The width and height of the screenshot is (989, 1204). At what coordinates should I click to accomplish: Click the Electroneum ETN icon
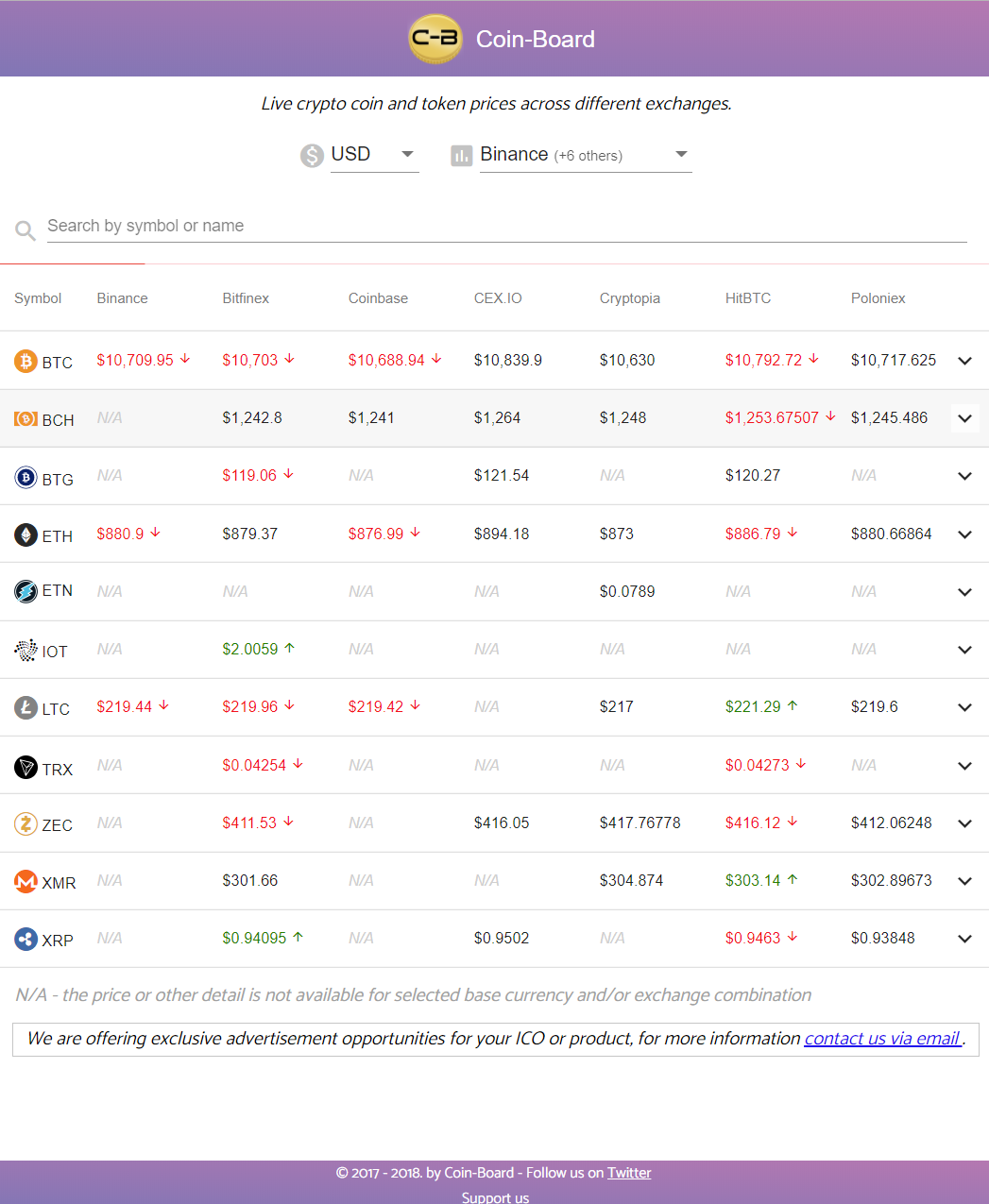coord(26,591)
